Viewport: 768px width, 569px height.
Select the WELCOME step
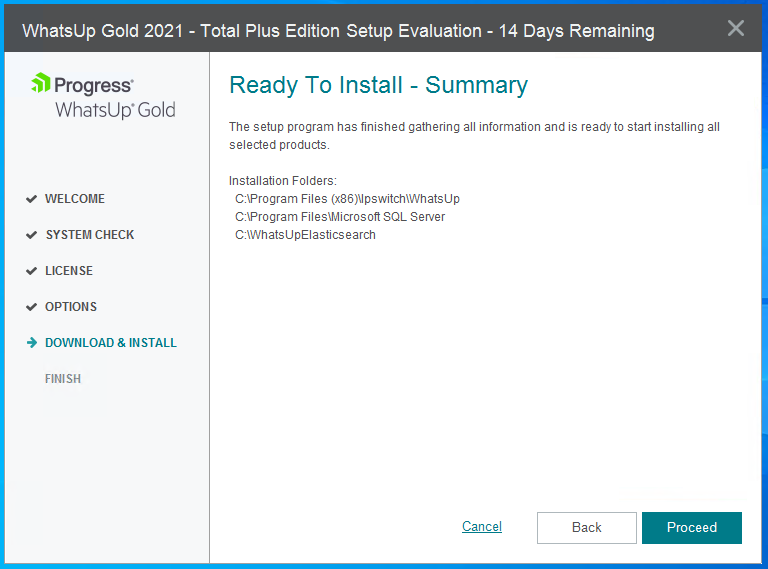click(x=75, y=199)
